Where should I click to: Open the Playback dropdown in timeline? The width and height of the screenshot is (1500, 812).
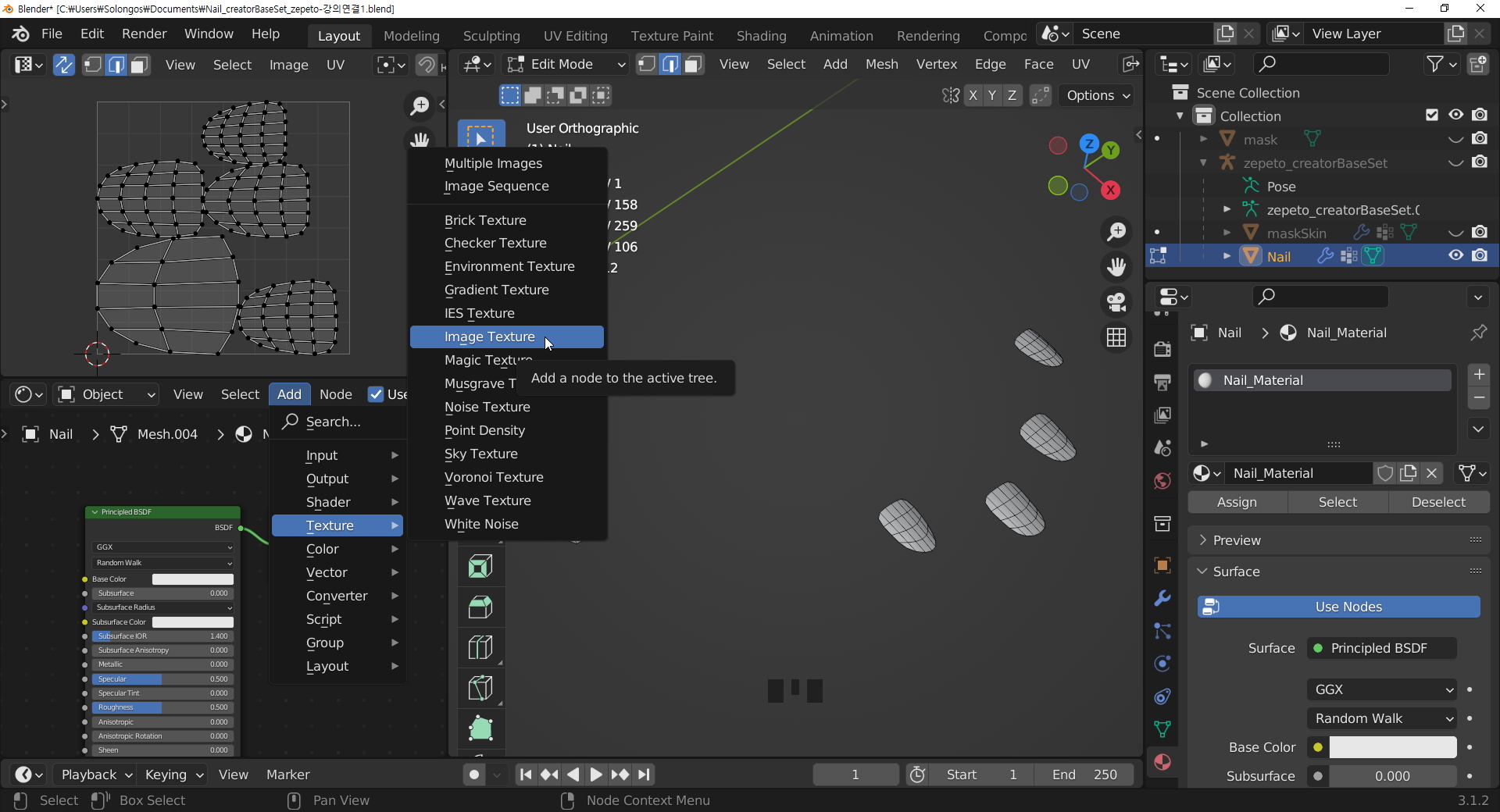pyautogui.click(x=95, y=775)
